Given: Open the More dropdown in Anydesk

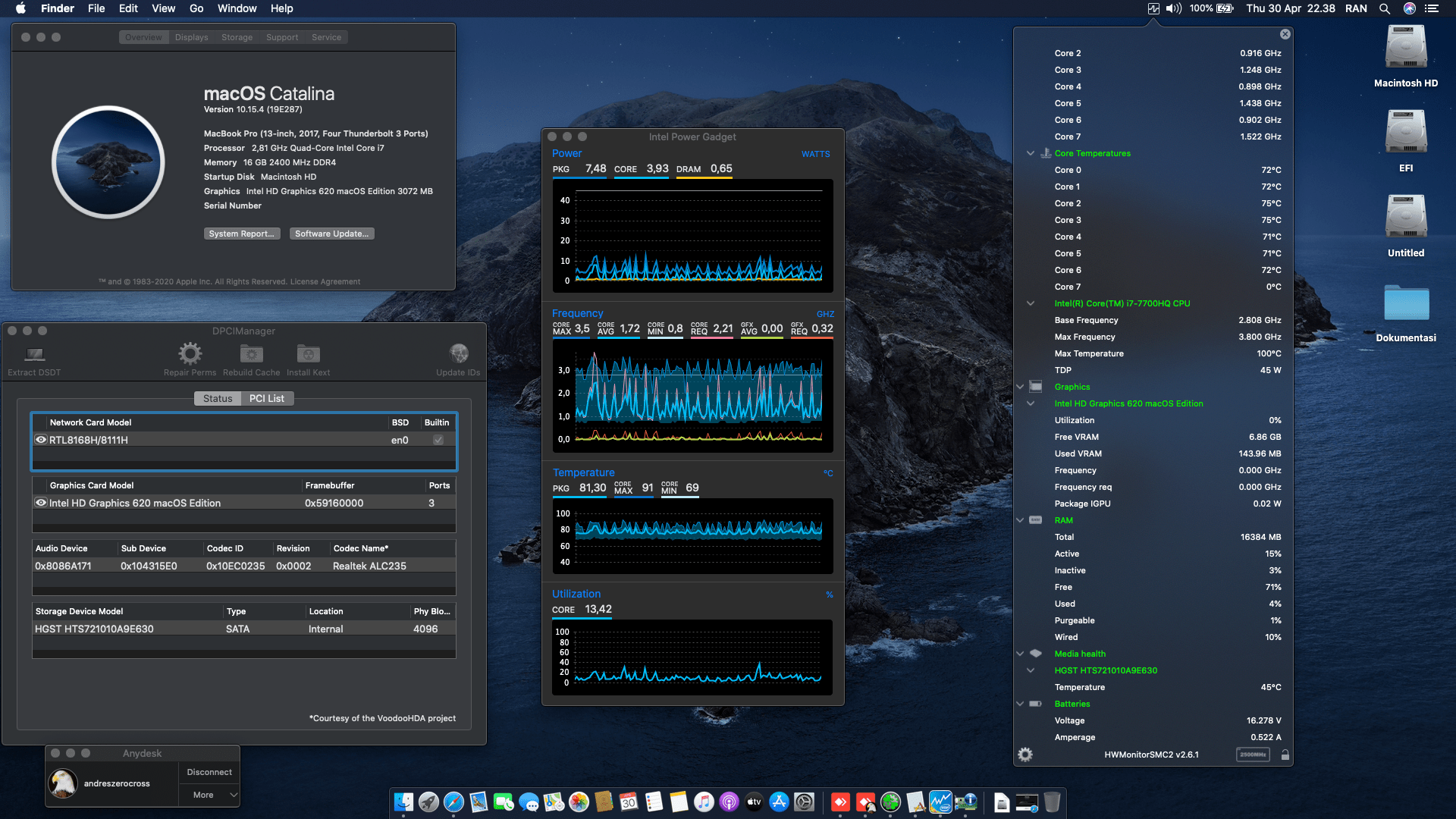Looking at the screenshot, I should (x=209, y=795).
